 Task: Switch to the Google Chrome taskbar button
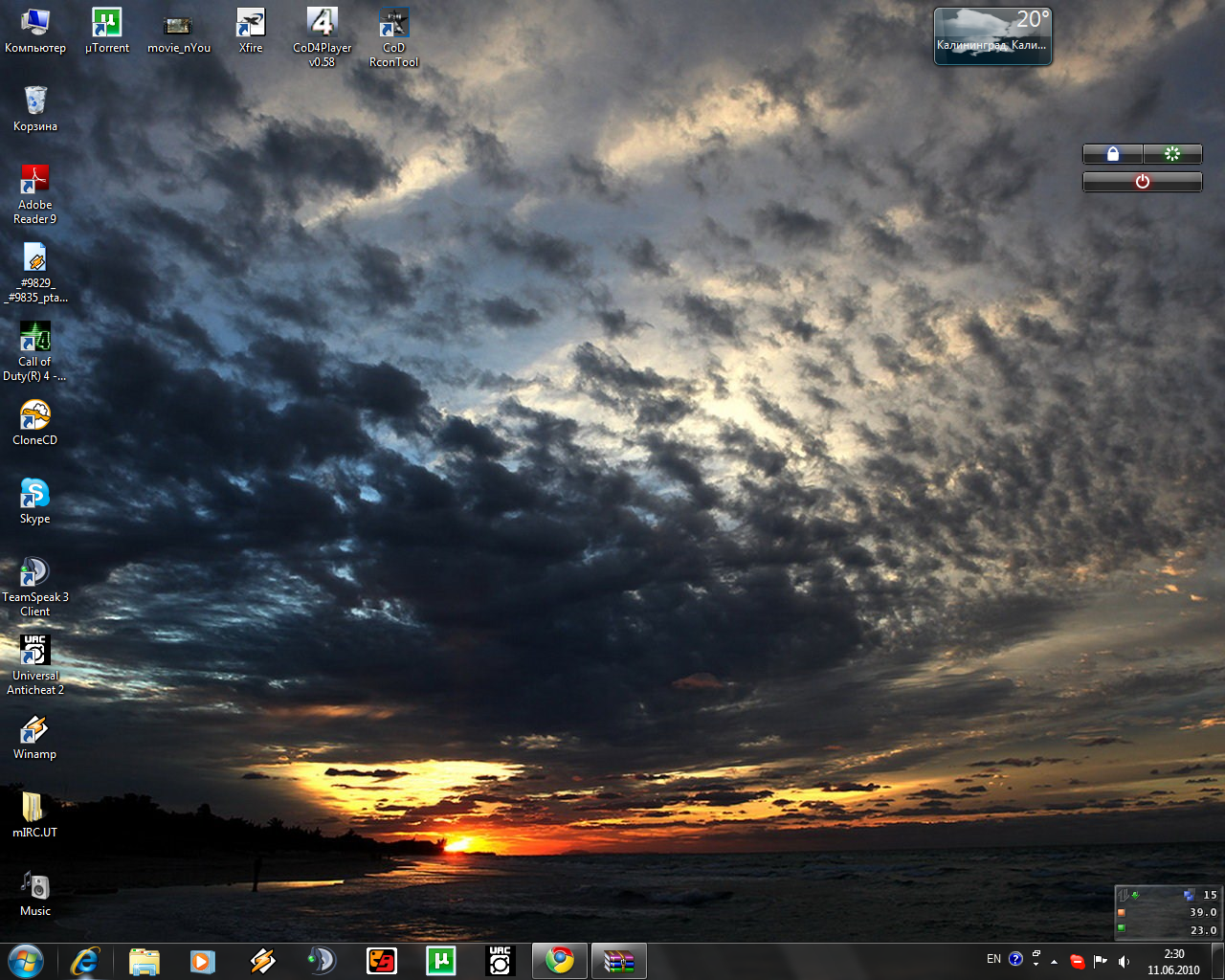[x=560, y=961]
